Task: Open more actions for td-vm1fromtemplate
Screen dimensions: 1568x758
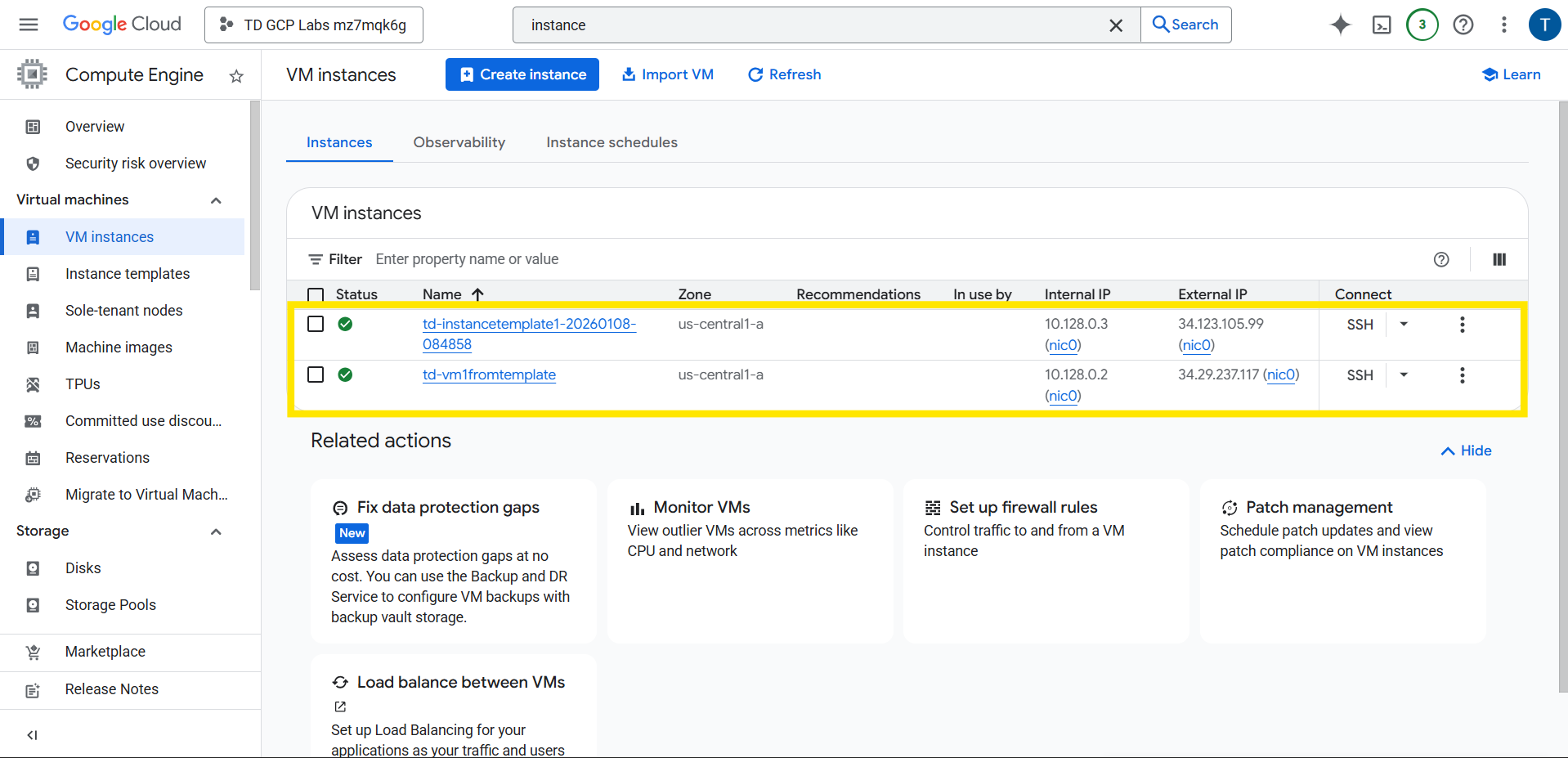Action: coord(1462,375)
